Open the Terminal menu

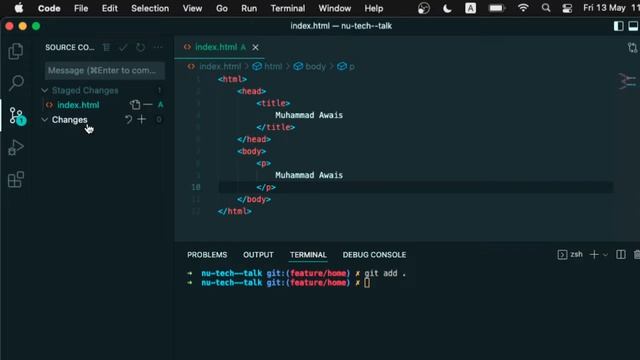click(288, 8)
